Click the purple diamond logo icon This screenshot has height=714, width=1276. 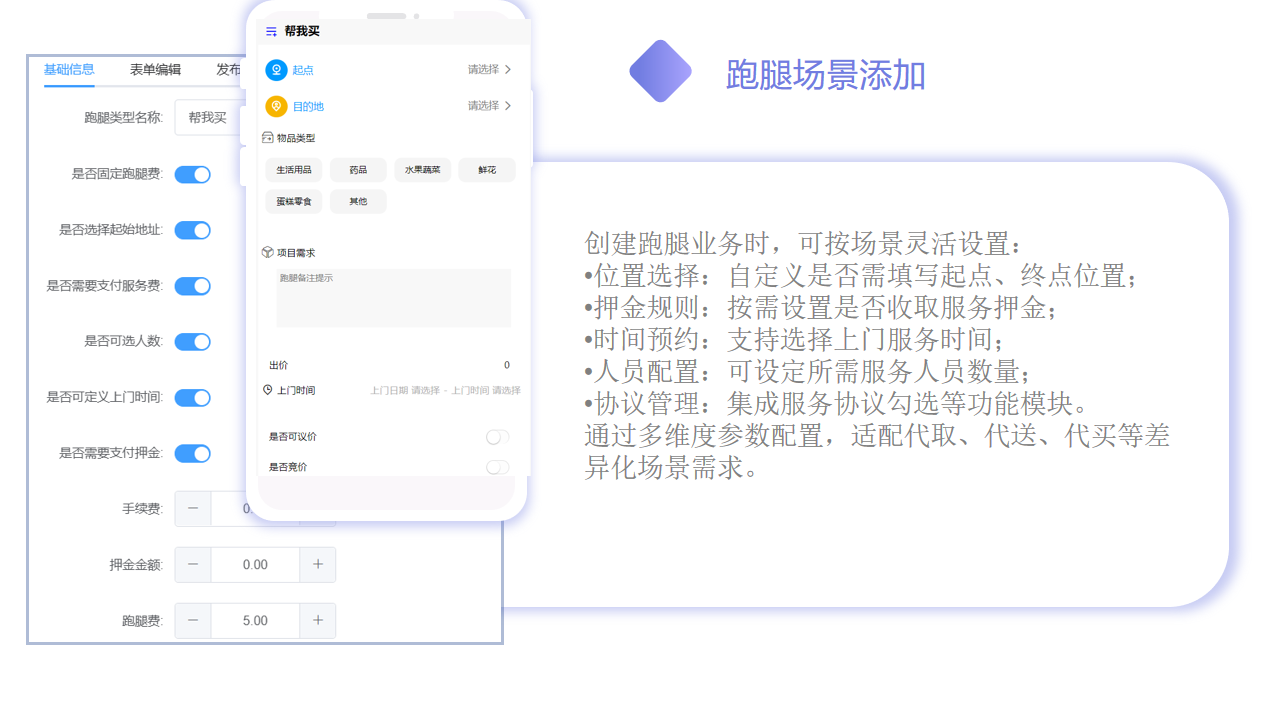[660, 71]
